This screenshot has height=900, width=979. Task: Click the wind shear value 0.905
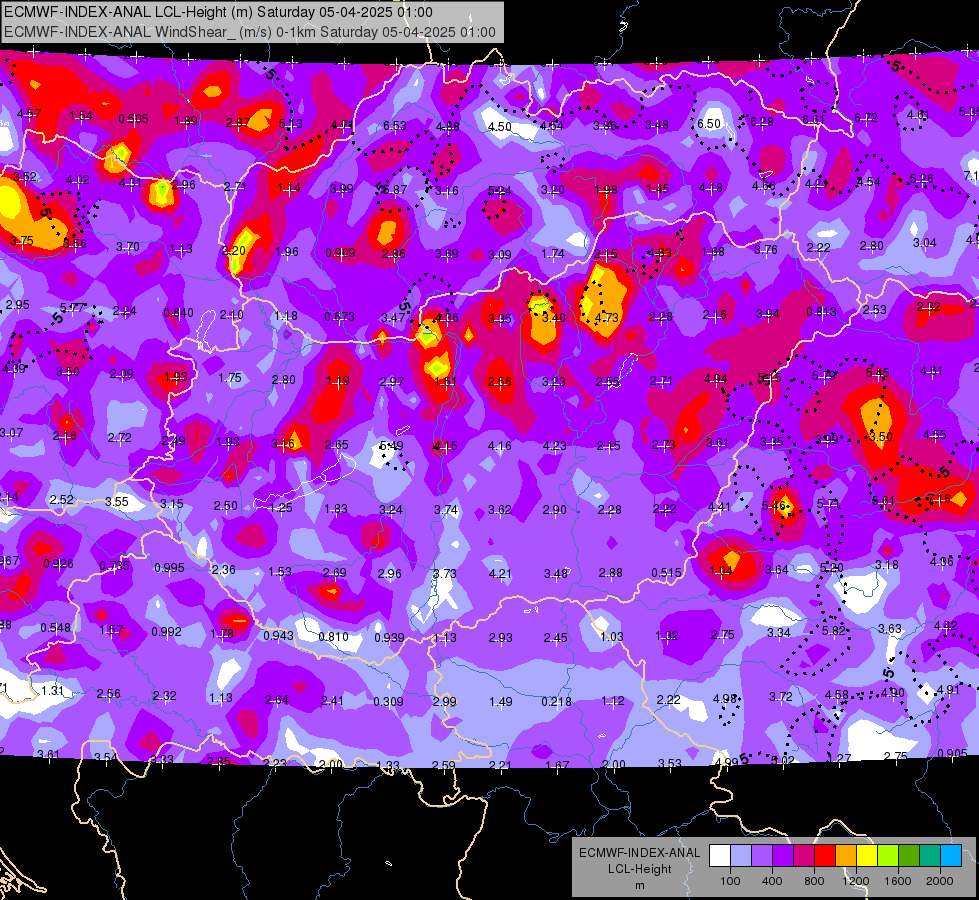pos(952,753)
